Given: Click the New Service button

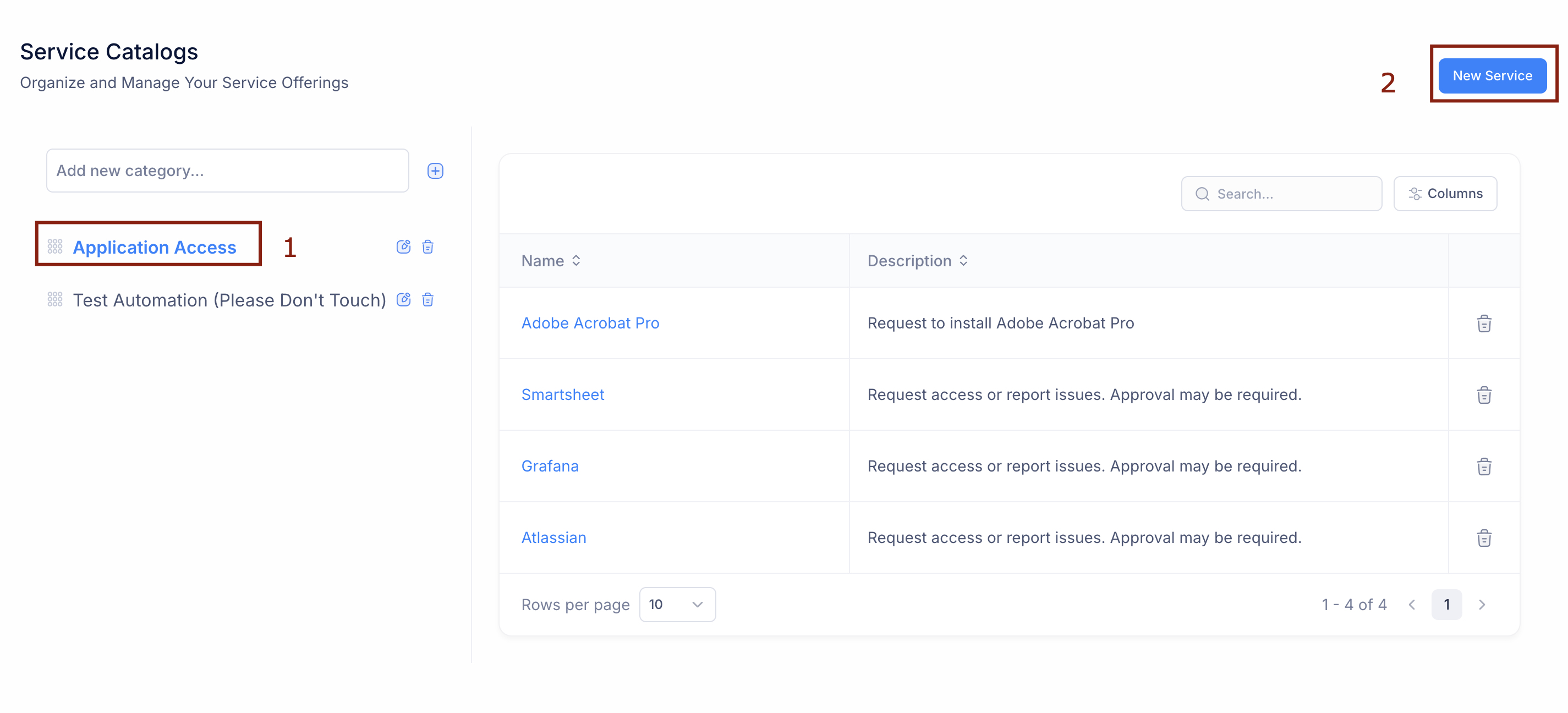Looking at the screenshot, I should coord(1492,76).
